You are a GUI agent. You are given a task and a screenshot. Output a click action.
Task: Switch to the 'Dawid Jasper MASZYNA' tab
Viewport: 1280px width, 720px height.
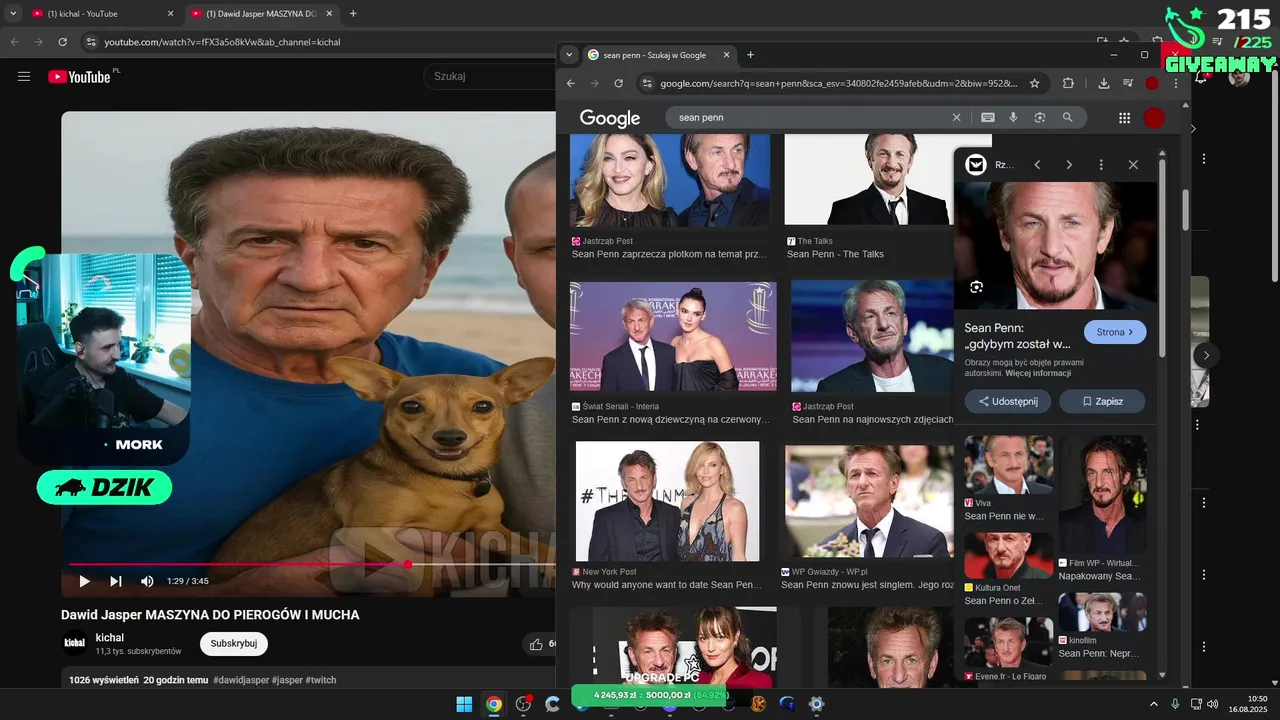coord(262,14)
